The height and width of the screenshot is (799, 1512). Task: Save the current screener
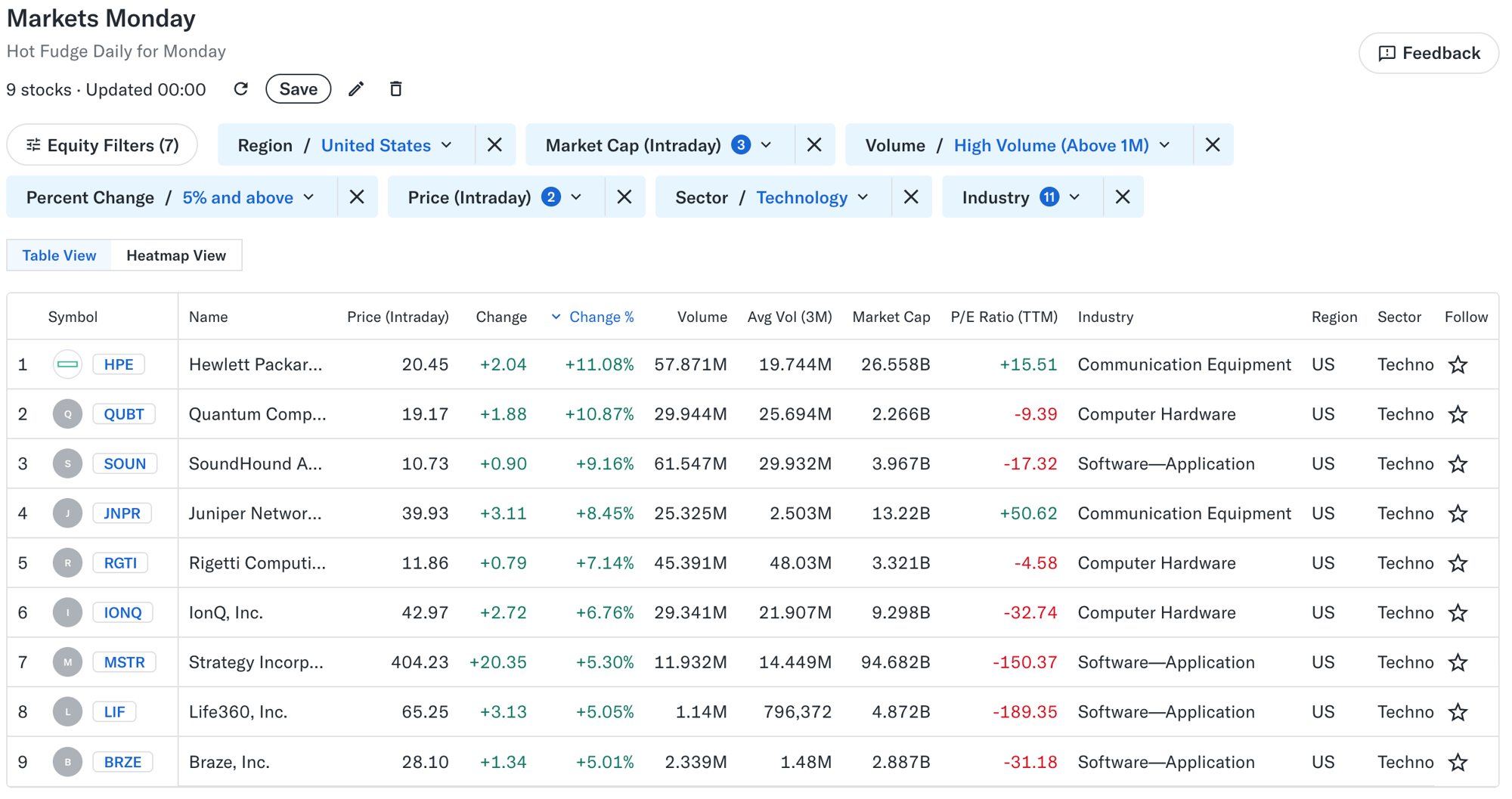coord(297,88)
